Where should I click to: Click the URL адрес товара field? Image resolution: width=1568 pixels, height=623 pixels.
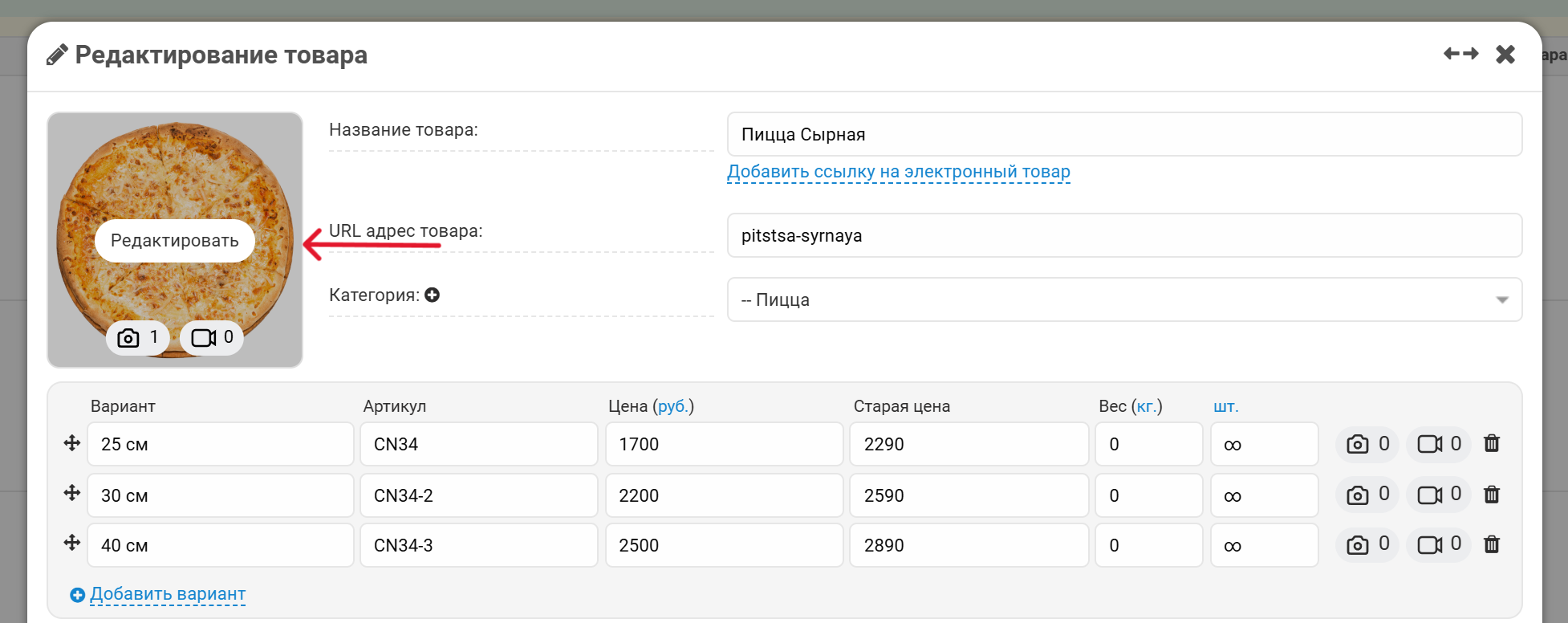[1123, 235]
